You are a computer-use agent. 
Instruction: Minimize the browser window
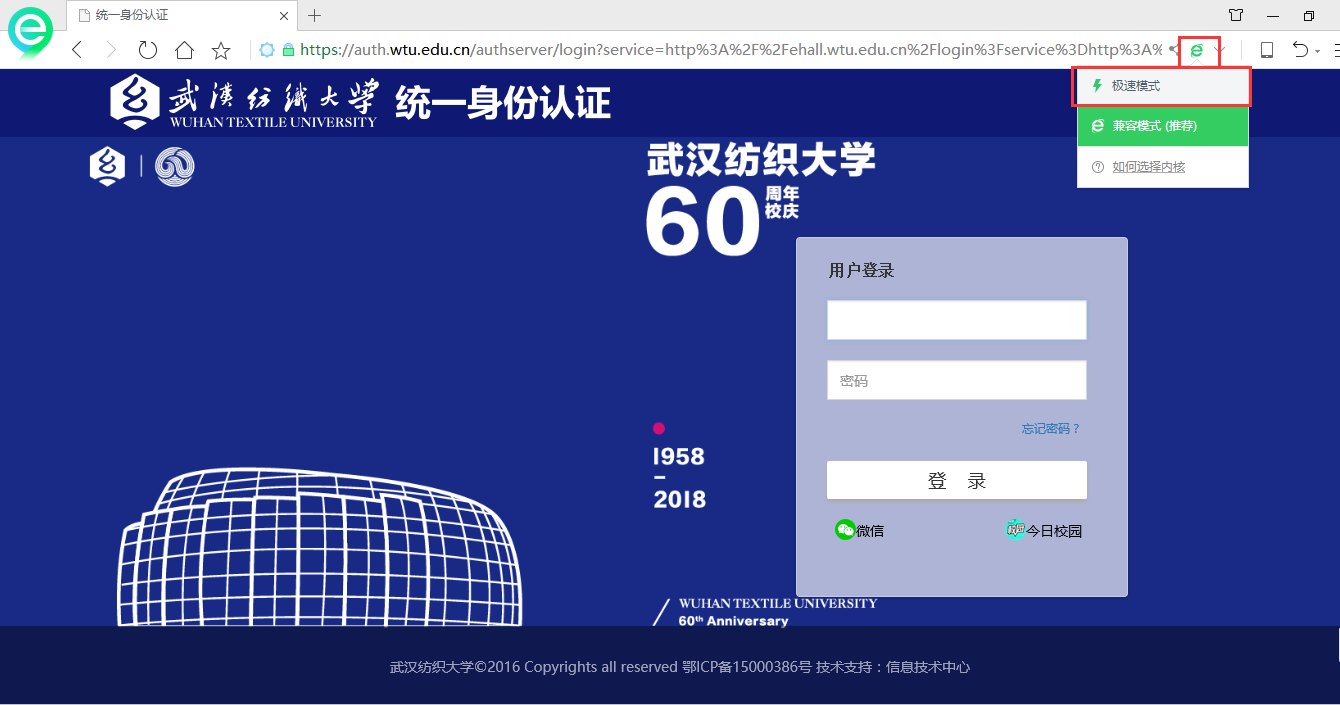[x=1273, y=15]
